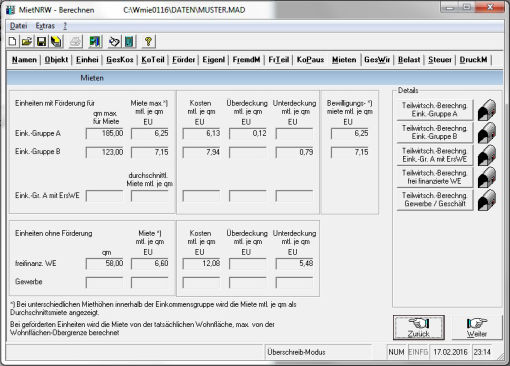Screen dimensions: 510x366
Task: Click Eink.-Gruppe A qm max field 185,00
Action: (105, 133)
